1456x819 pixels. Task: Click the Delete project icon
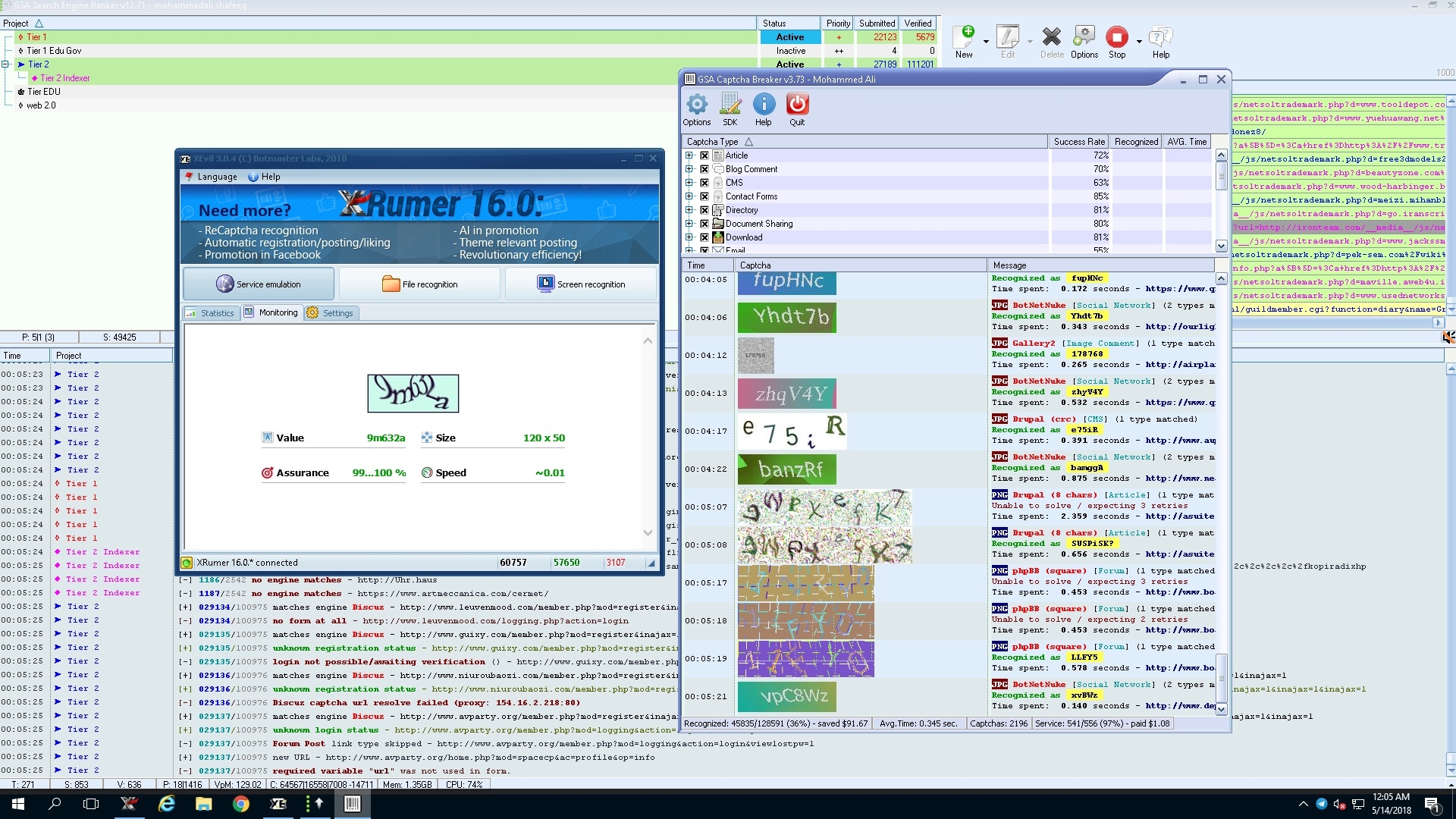point(1052,42)
